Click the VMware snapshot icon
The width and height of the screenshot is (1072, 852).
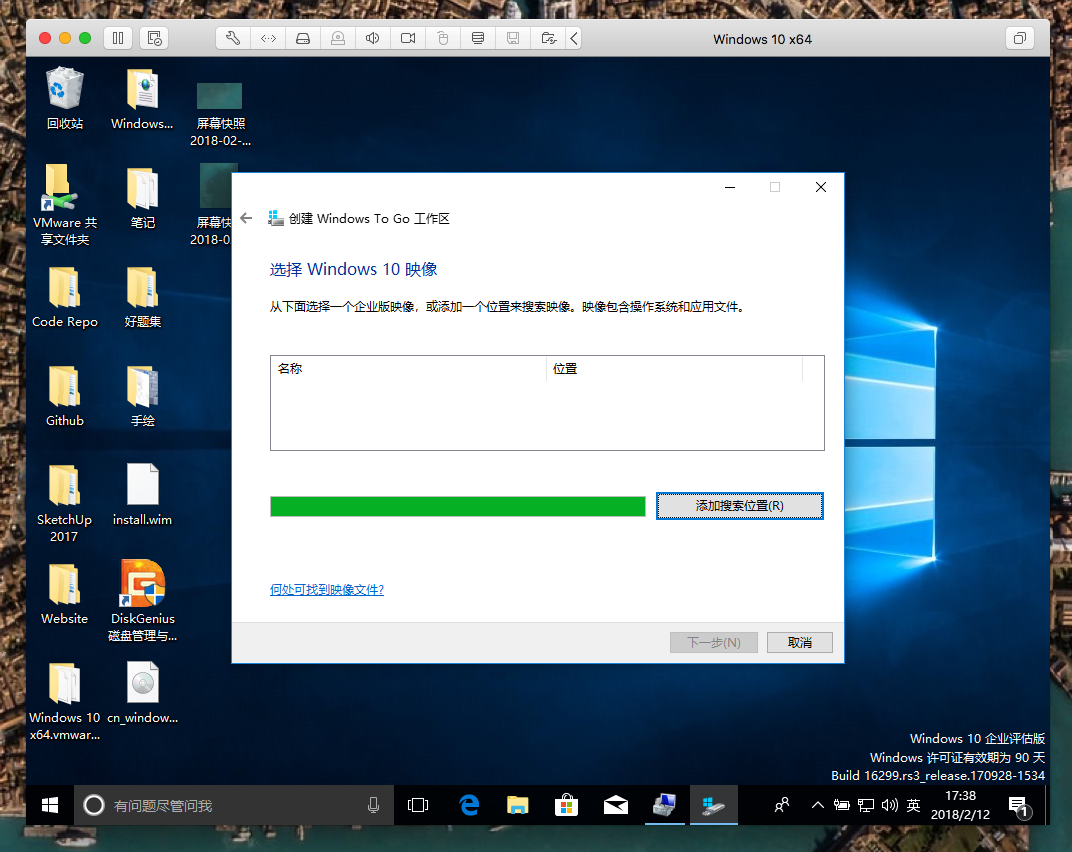coord(154,39)
